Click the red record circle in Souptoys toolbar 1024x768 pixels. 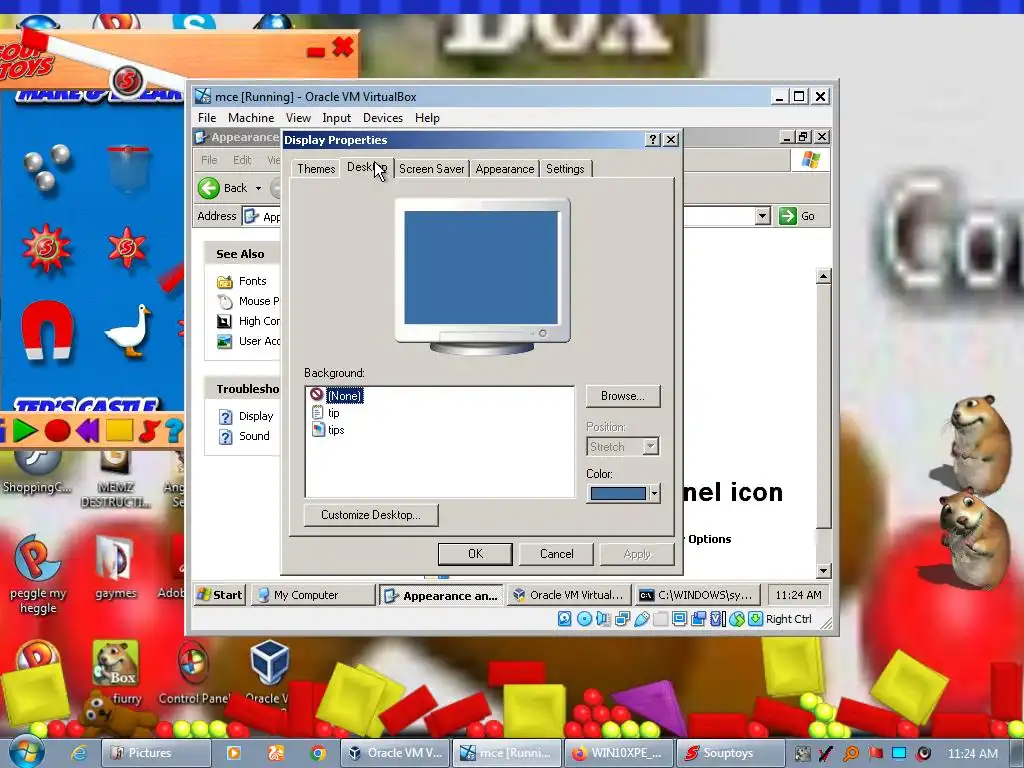[57, 431]
